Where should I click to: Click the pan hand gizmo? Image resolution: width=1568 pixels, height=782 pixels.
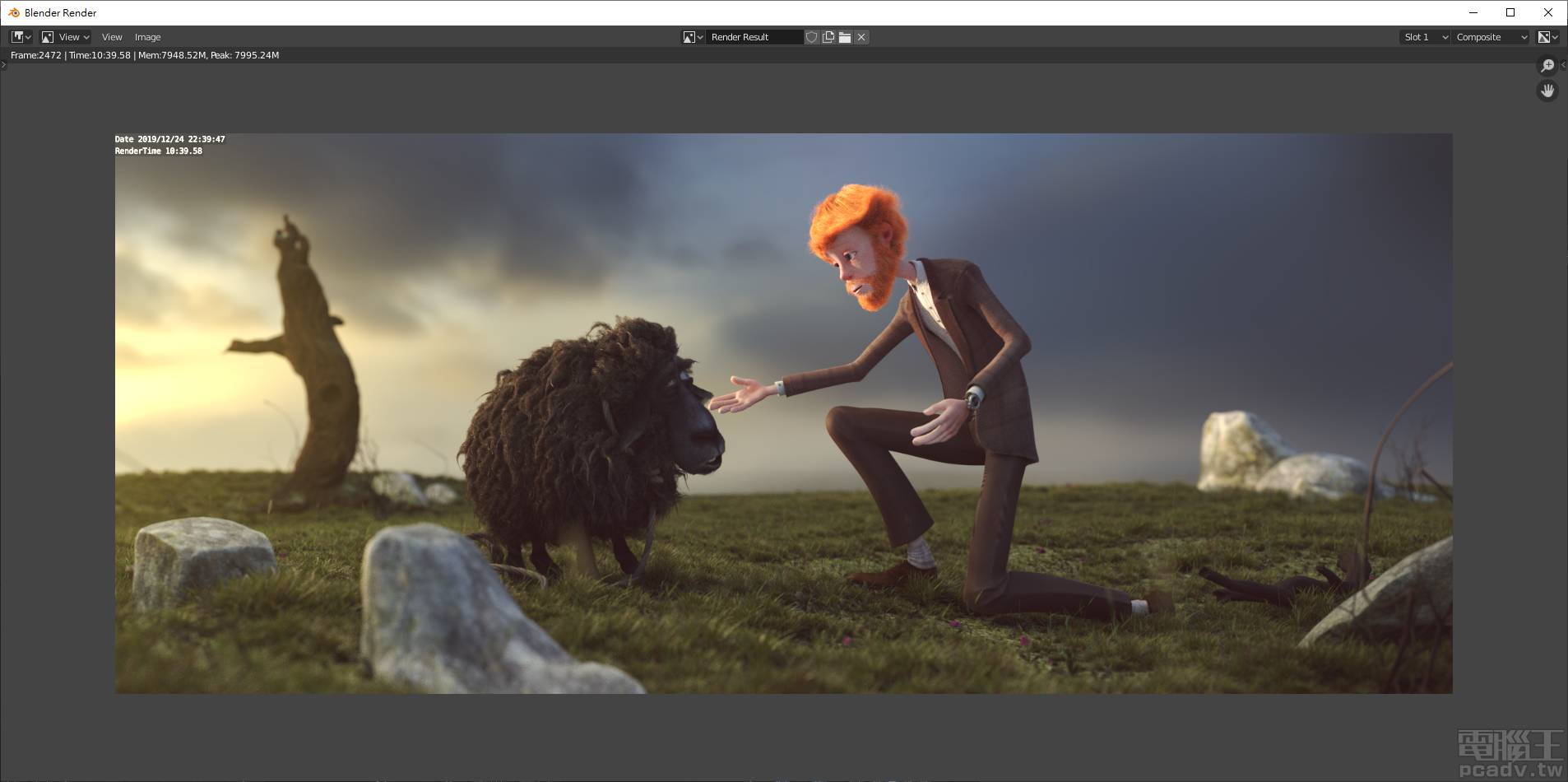point(1547,91)
